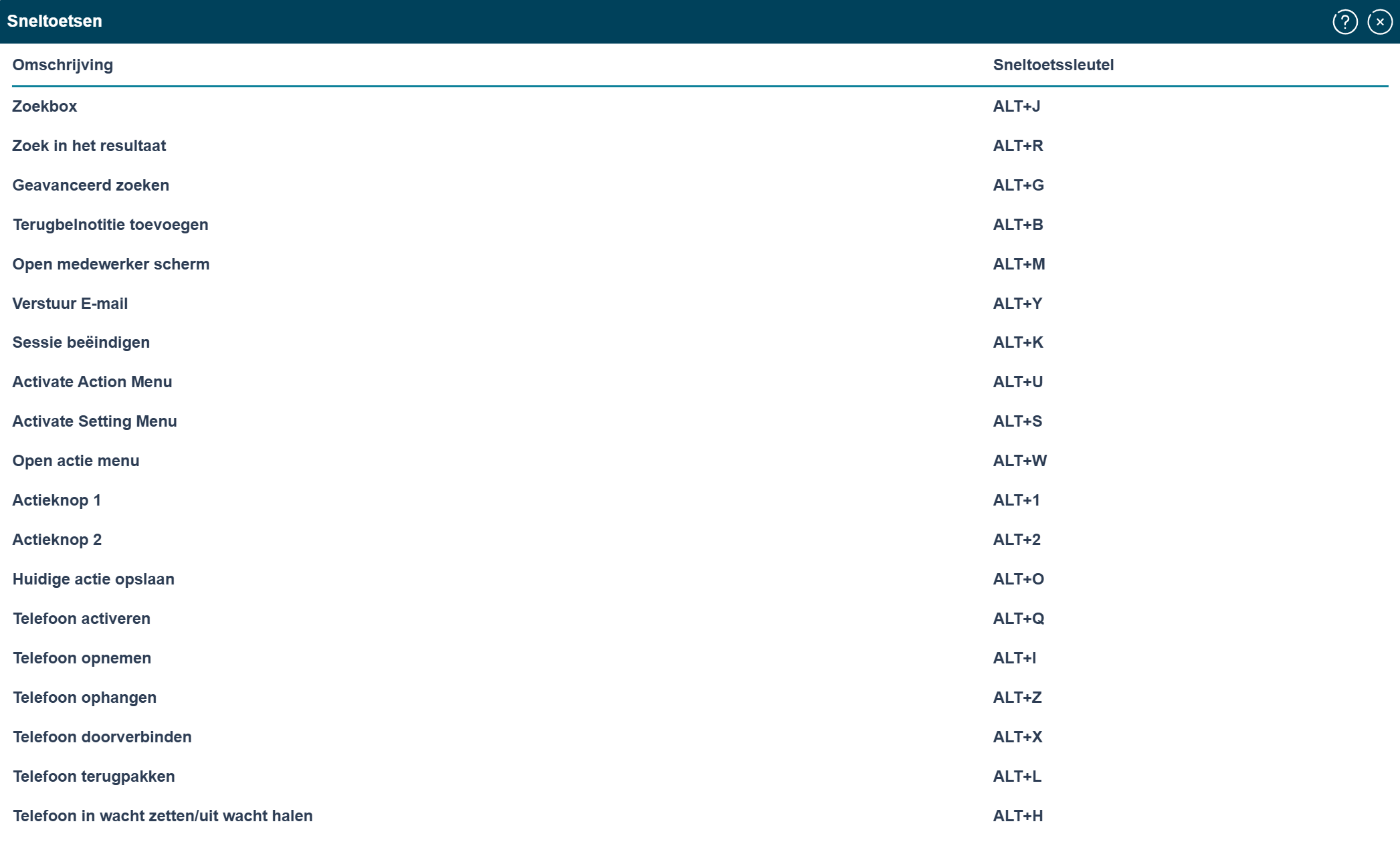Select Telefoon activeren row

tap(700, 619)
